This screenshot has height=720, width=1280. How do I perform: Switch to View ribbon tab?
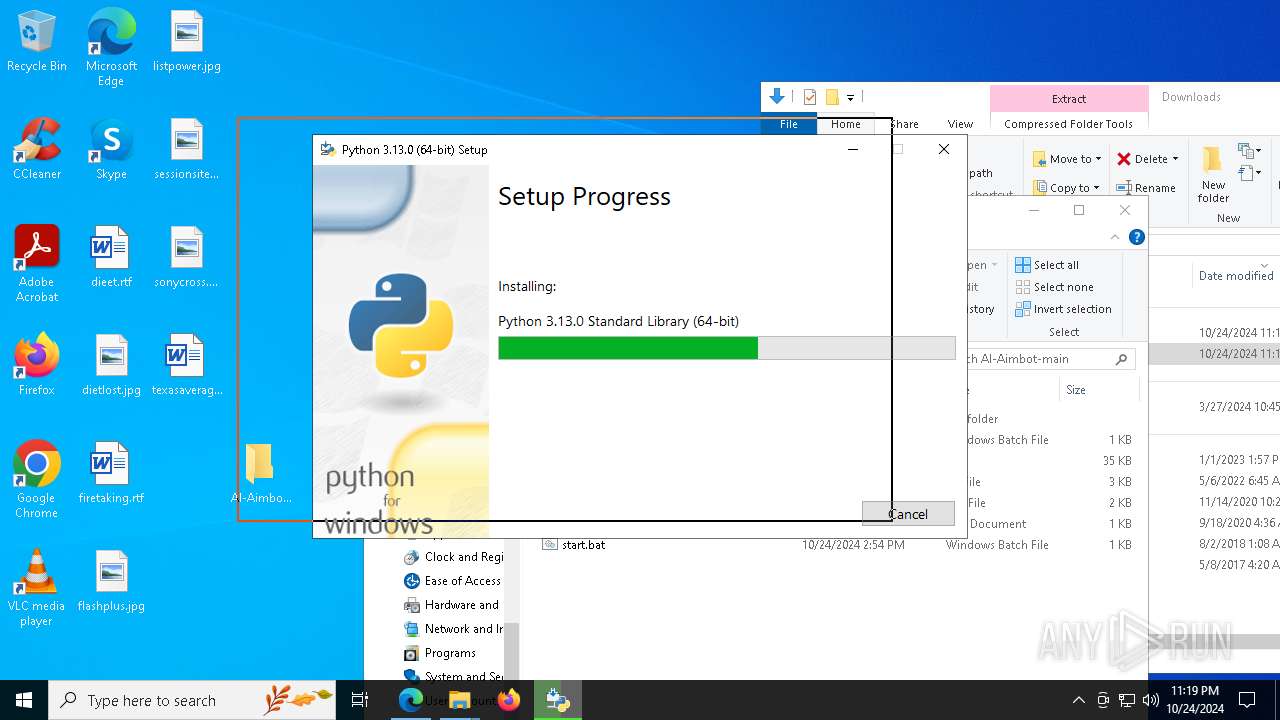(x=960, y=124)
